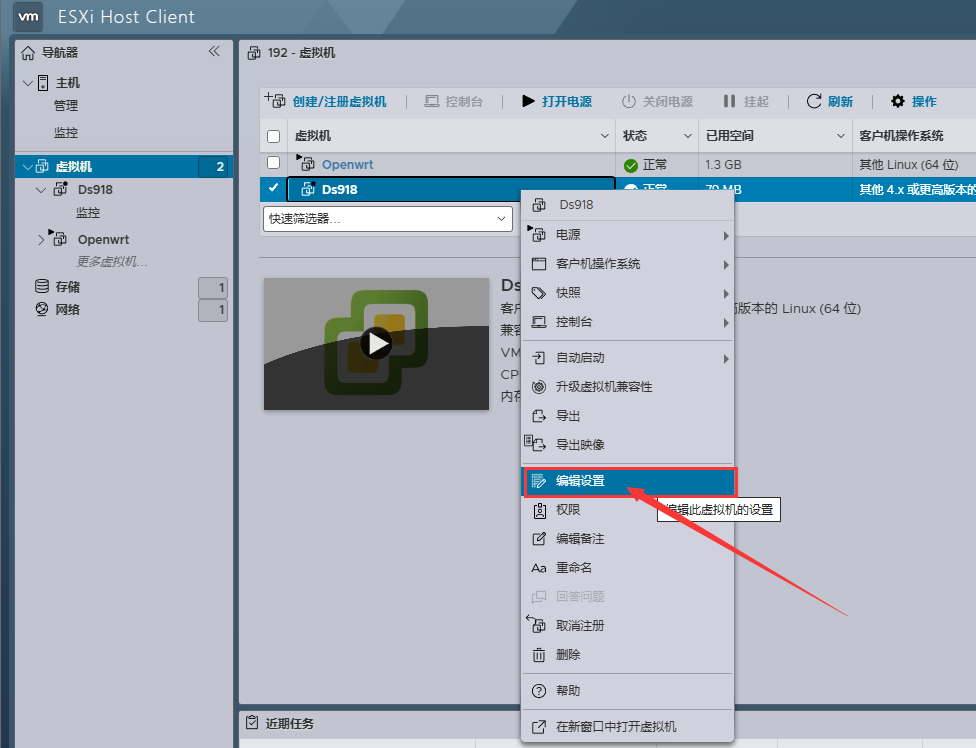This screenshot has height=748, width=976.
Task: Click the console monitor icon in toolbar
Action: coord(431,101)
